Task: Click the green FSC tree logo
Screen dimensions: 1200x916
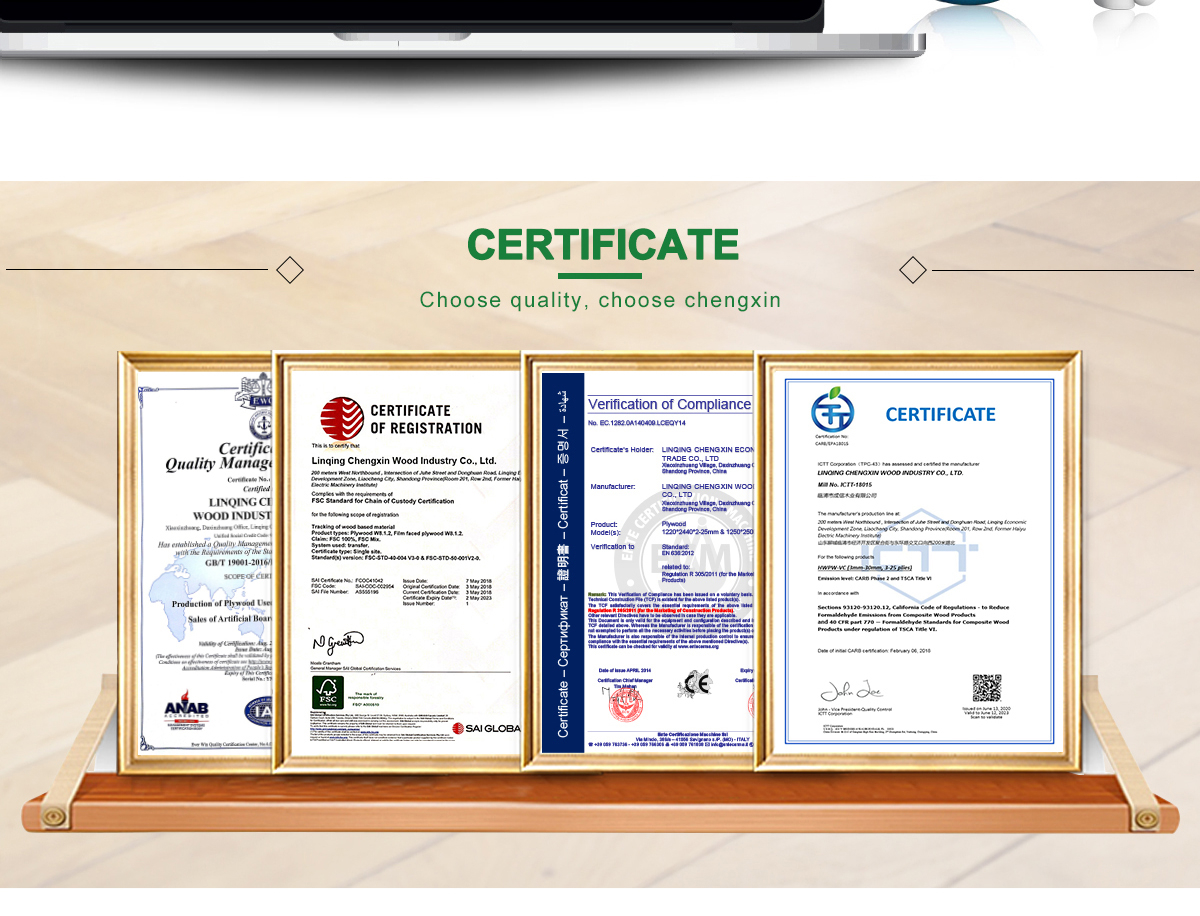Action: click(328, 693)
